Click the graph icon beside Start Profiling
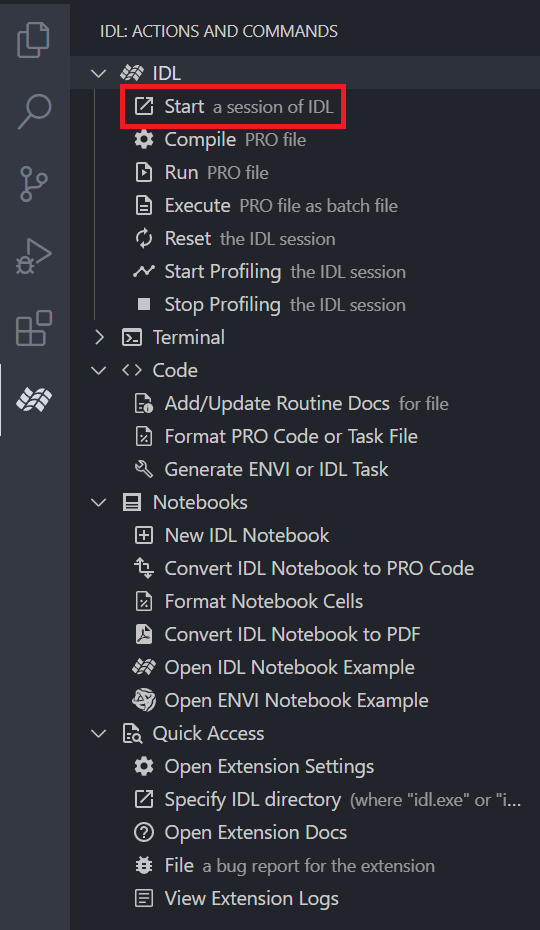Screen dimensions: 540x930 click(x=144, y=272)
